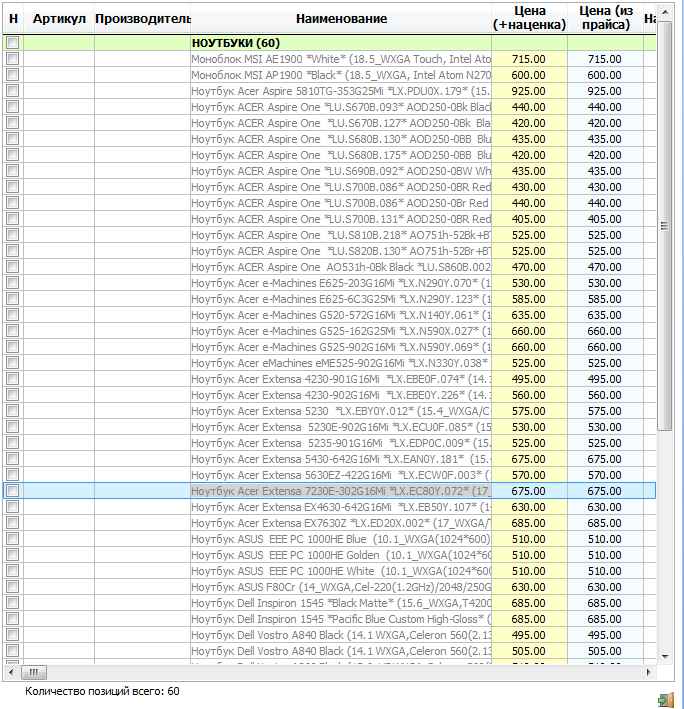Select row Acer Extensa EX4630-642G16Mi
Screen dimensions: 684x709
coord(330,506)
